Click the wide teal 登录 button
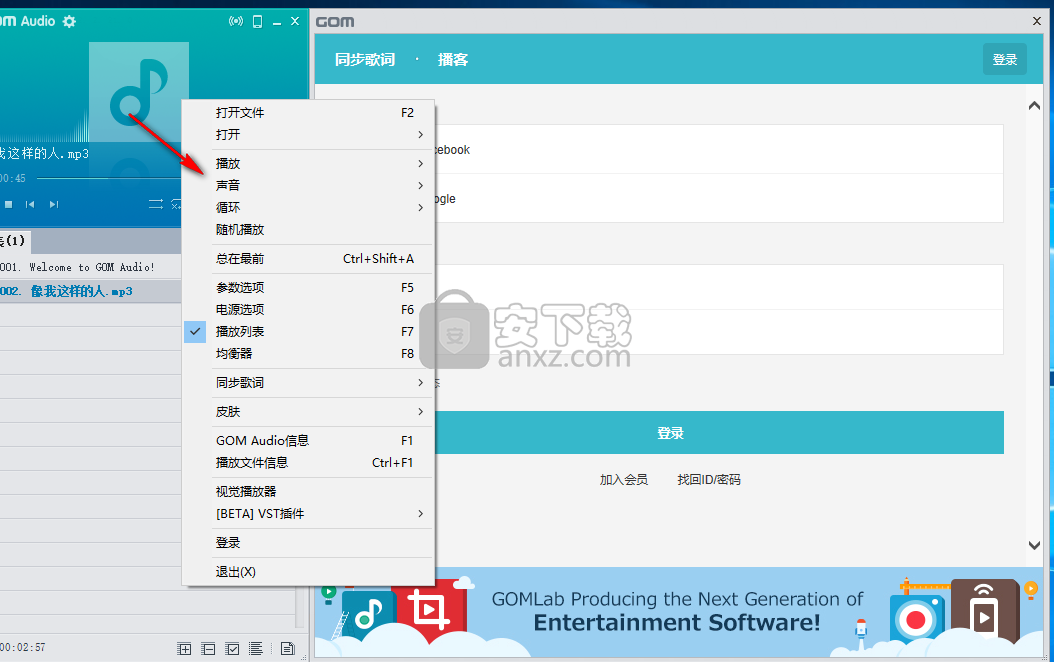 pos(670,433)
